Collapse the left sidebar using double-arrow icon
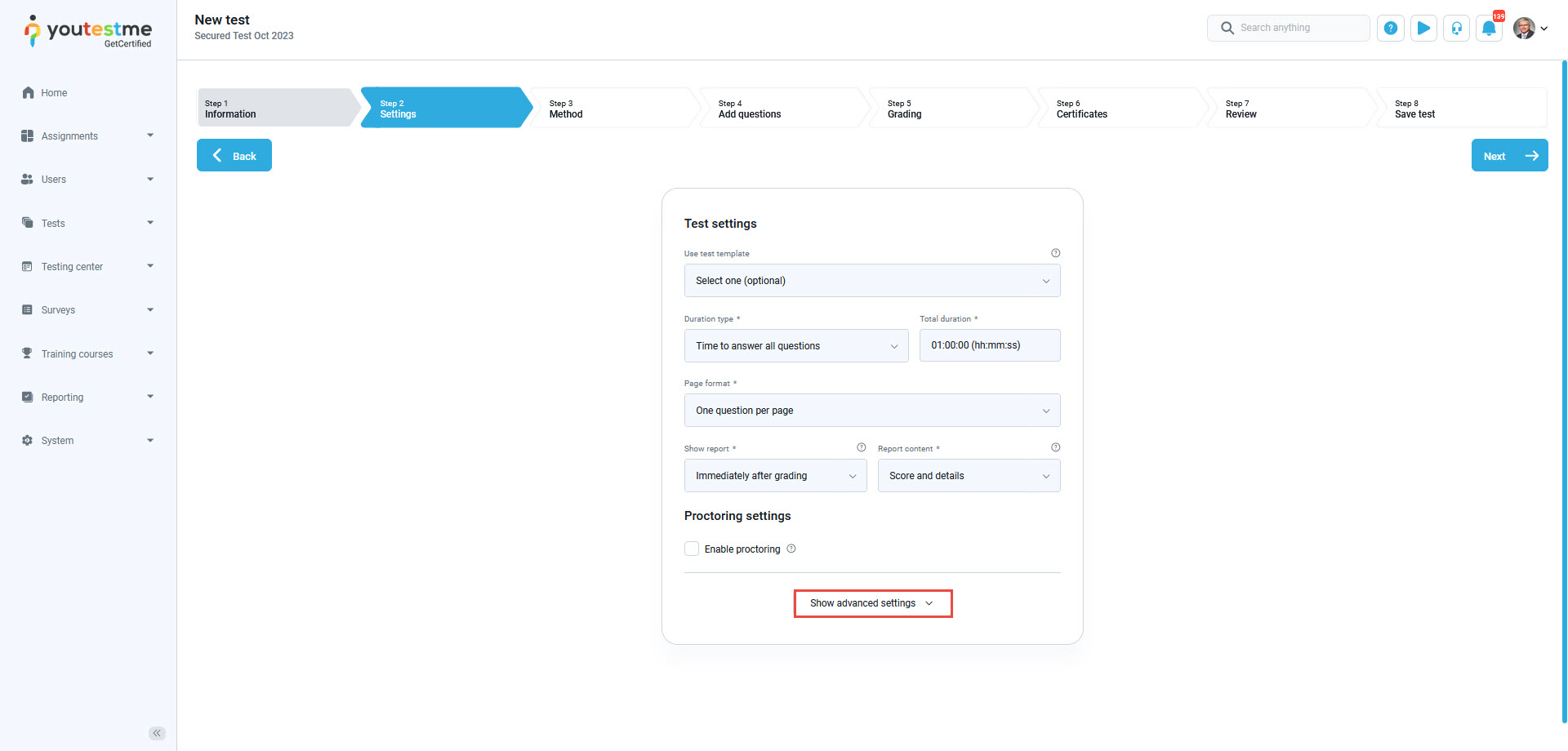Screen dimensions: 1568x751 156,733
